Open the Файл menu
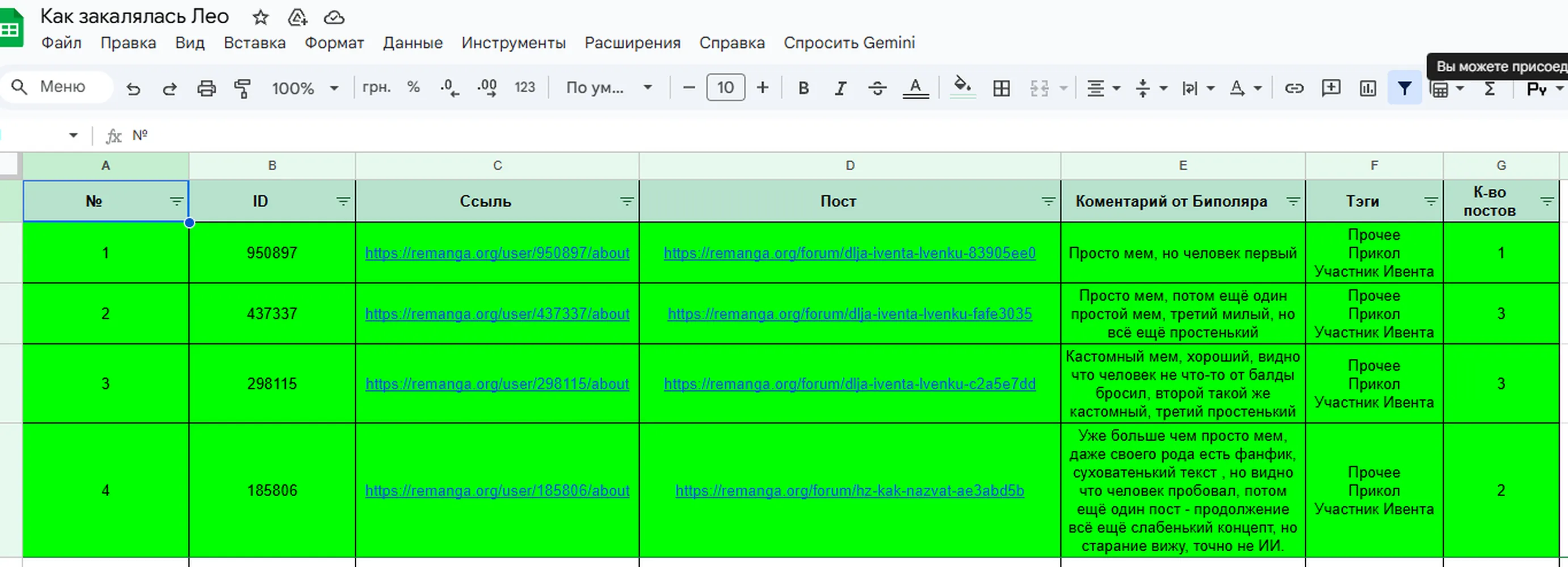The height and width of the screenshot is (567, 1568). [61, 43]
